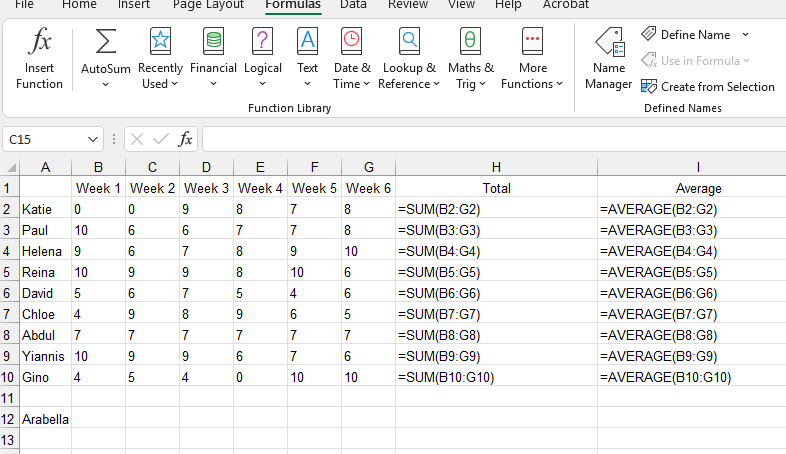The image size is (786, 454).
Task: Switch to the Data tab
Action: tap(352, 5)
